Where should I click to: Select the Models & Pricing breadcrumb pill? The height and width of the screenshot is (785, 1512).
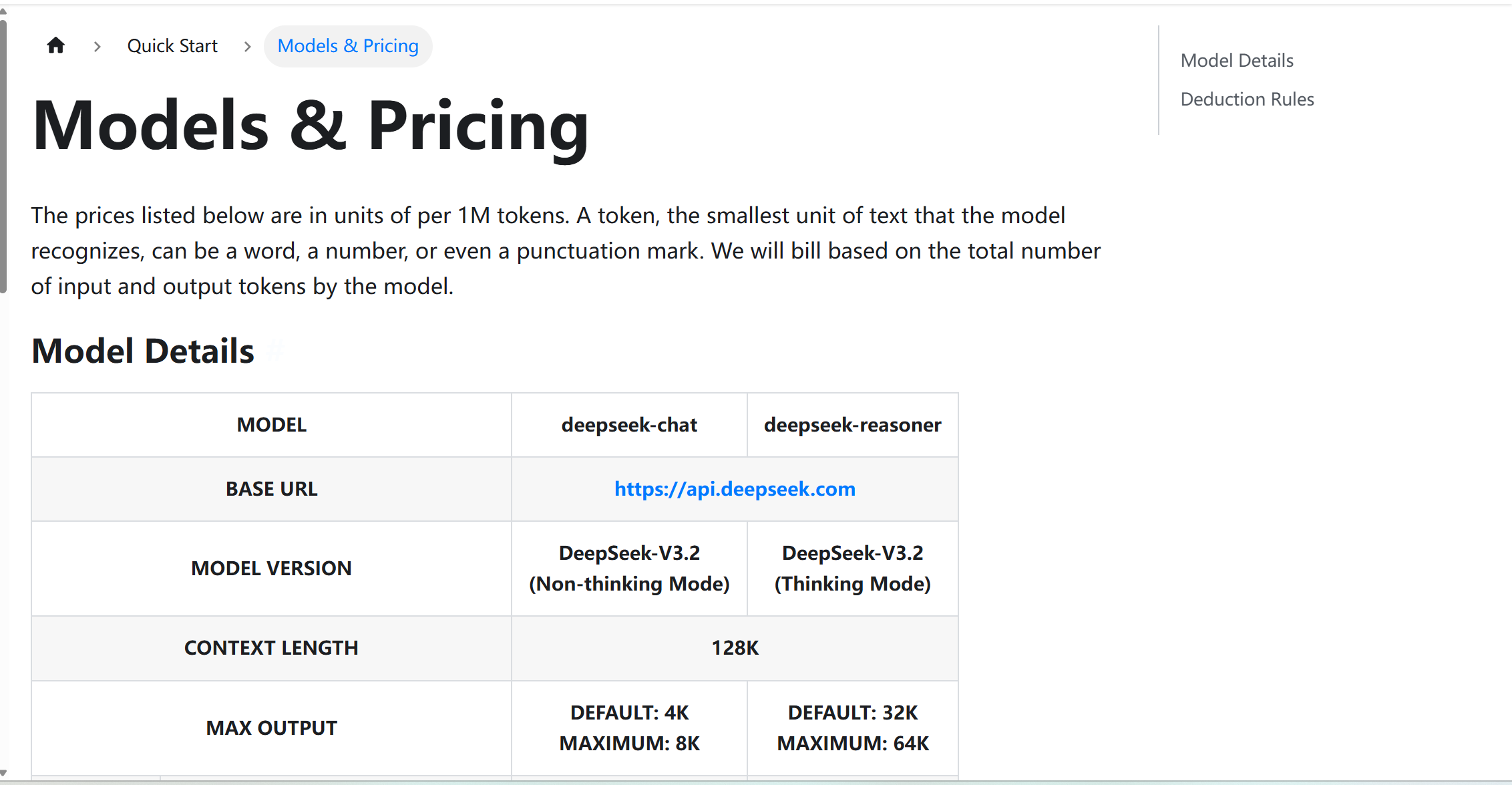[348, 46]
